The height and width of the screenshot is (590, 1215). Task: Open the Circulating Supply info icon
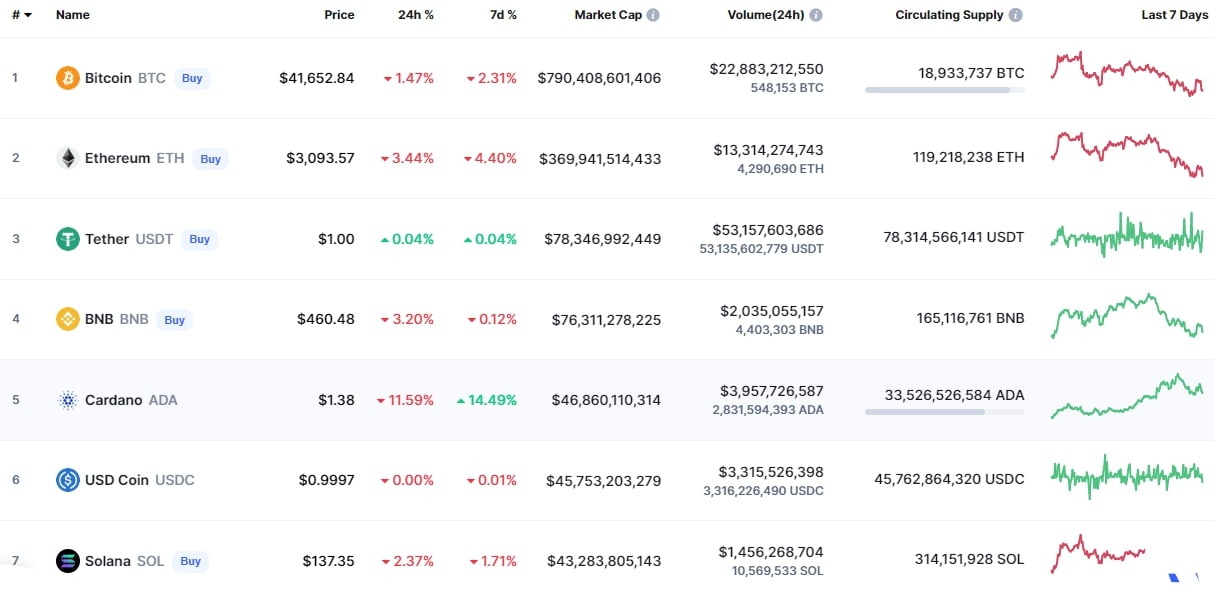[1016, 15]
